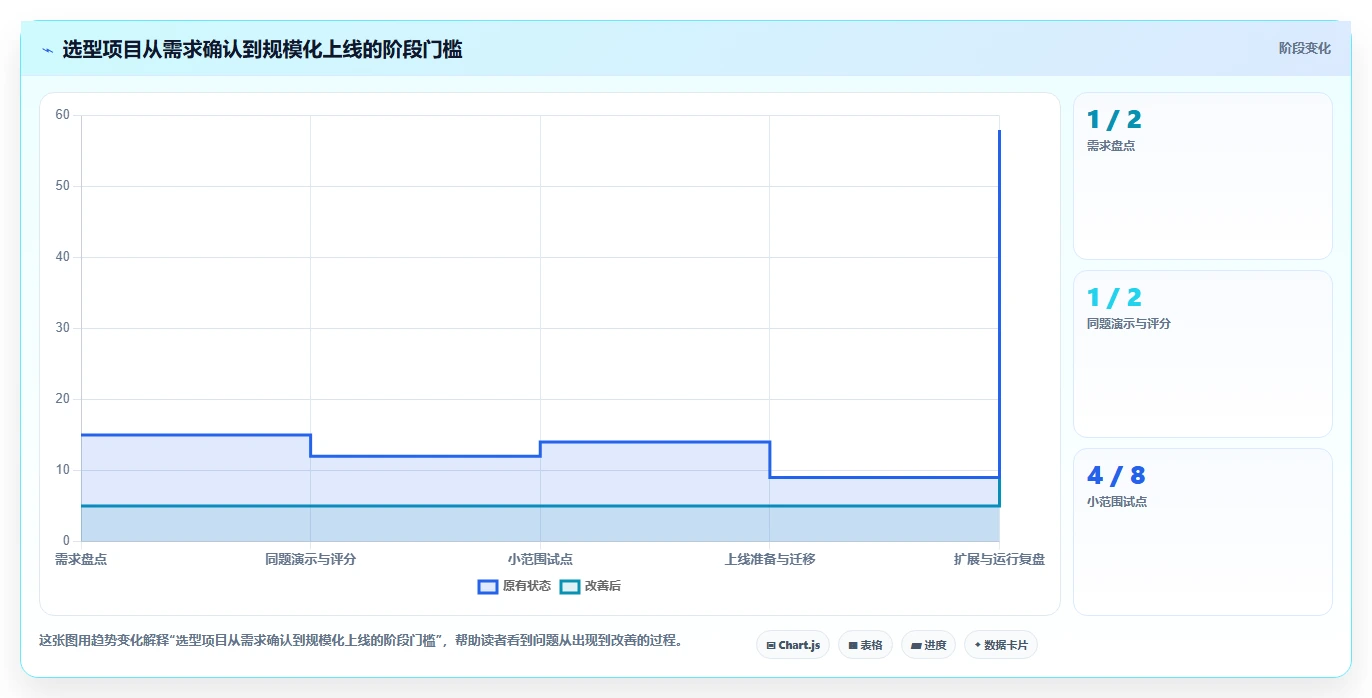The width and height of the screenshot is (1372, 698).
Task: Click the teal 改善后 legend color box
Action: (569, 586)
